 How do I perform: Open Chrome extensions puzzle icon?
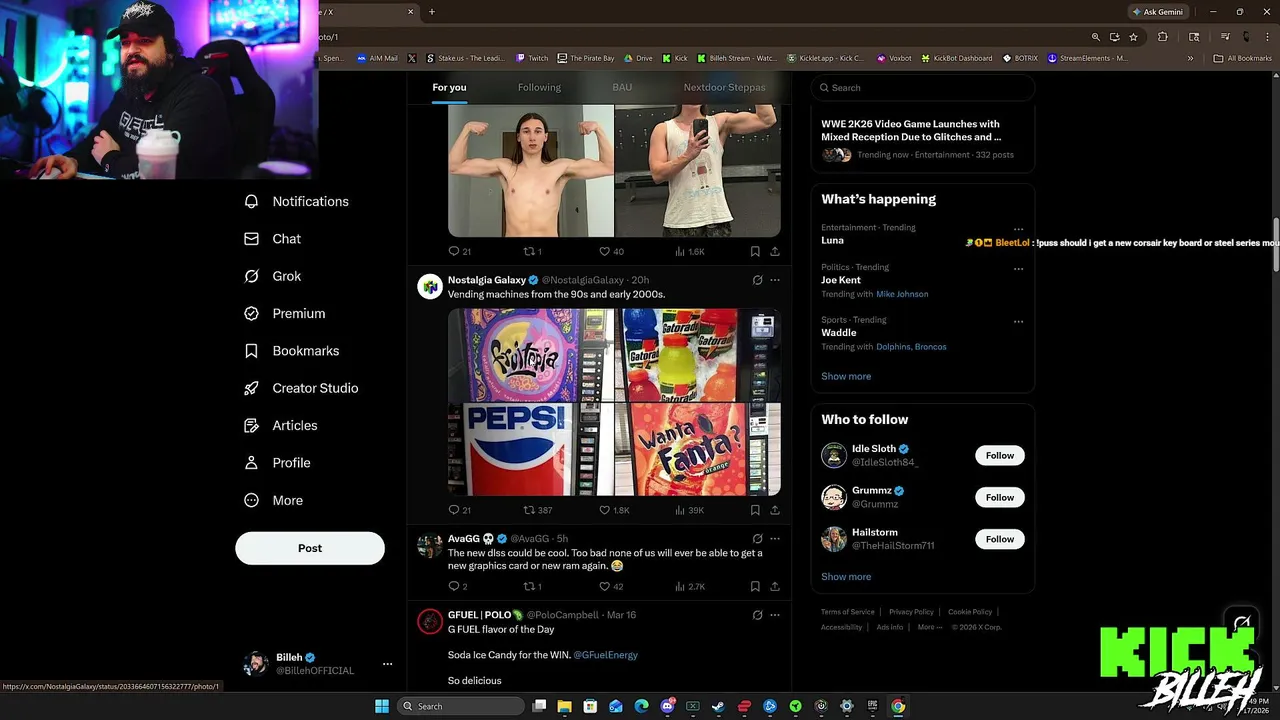point(1162,37)
